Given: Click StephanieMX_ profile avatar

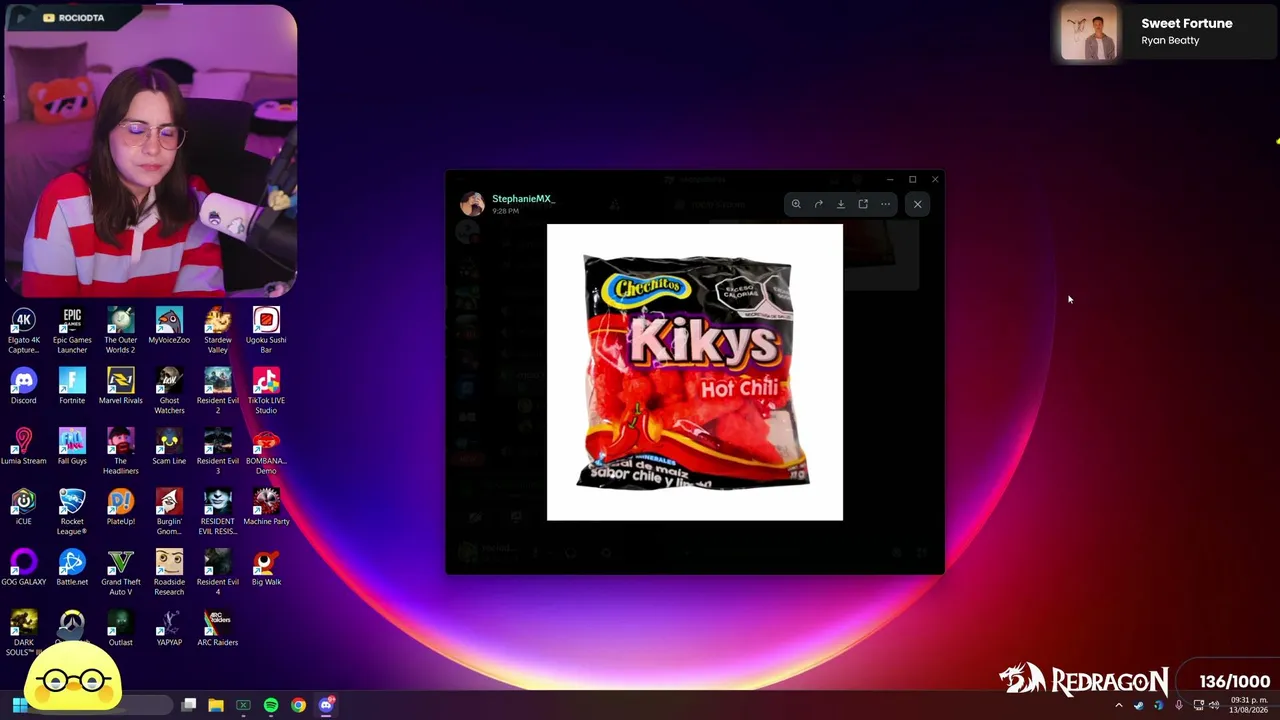Looking at the screenshot, I should coord(472,204).
